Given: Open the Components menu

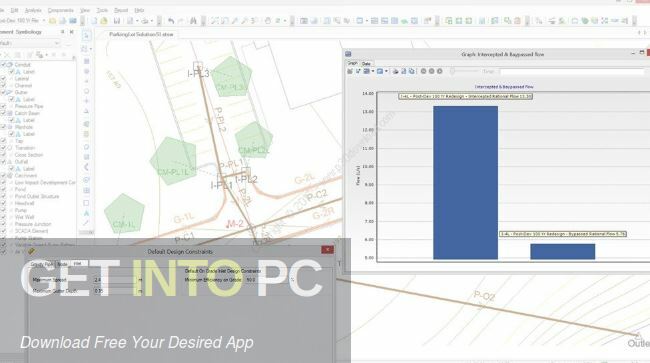Looking at the screenshot, I should [61, 10].
